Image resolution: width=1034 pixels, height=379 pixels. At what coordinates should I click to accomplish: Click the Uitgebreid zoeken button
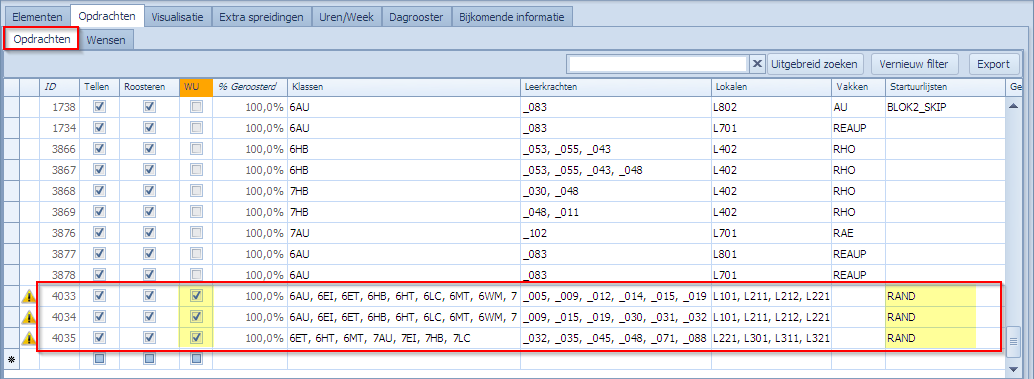pyautogui.click(x=816, y=64)
